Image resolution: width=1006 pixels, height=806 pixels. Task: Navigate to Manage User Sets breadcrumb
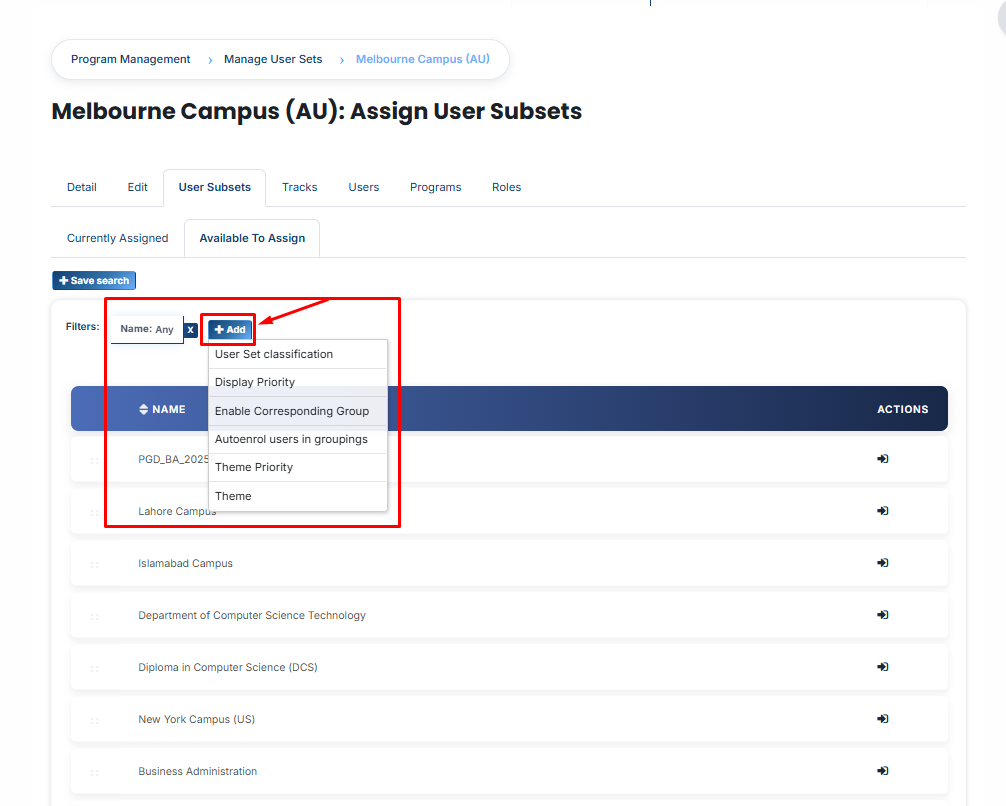point(273,59)
